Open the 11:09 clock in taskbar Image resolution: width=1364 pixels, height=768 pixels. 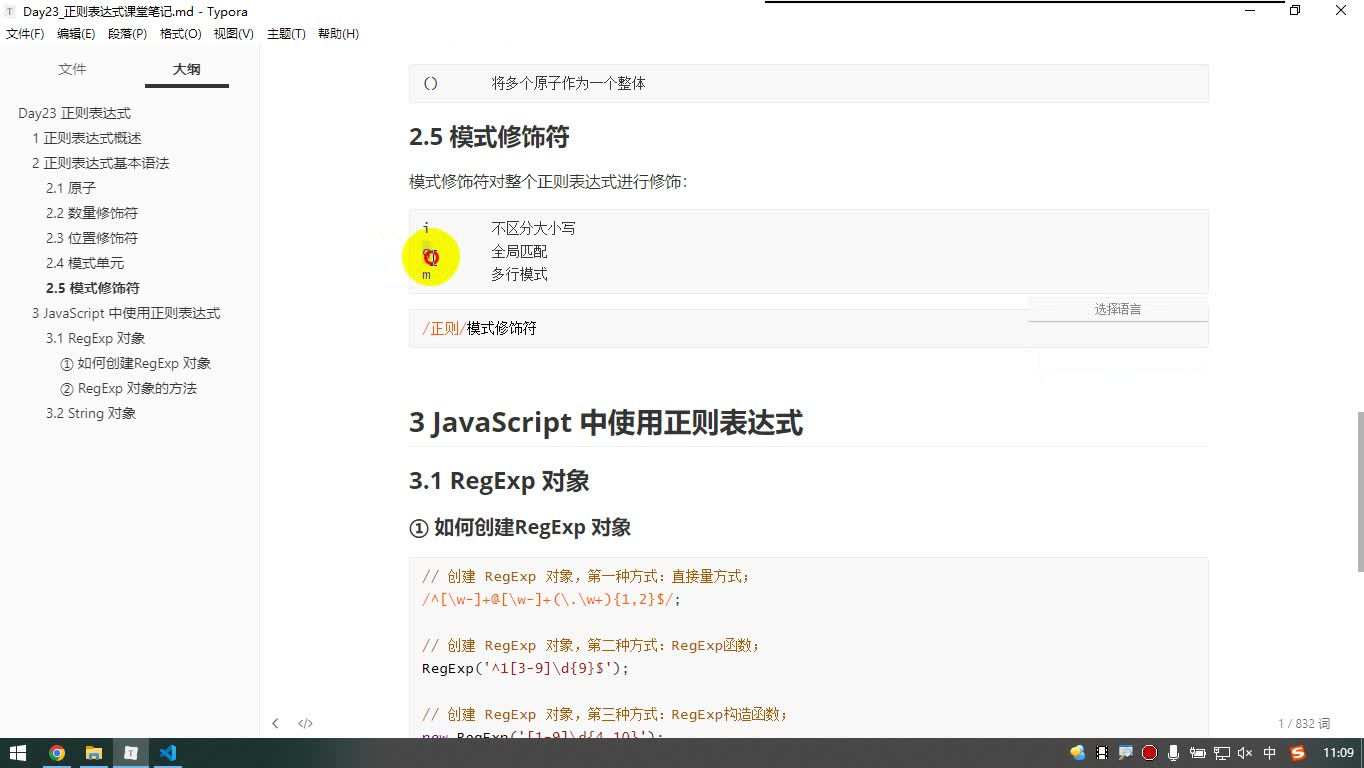click(x=1338, y=753)
